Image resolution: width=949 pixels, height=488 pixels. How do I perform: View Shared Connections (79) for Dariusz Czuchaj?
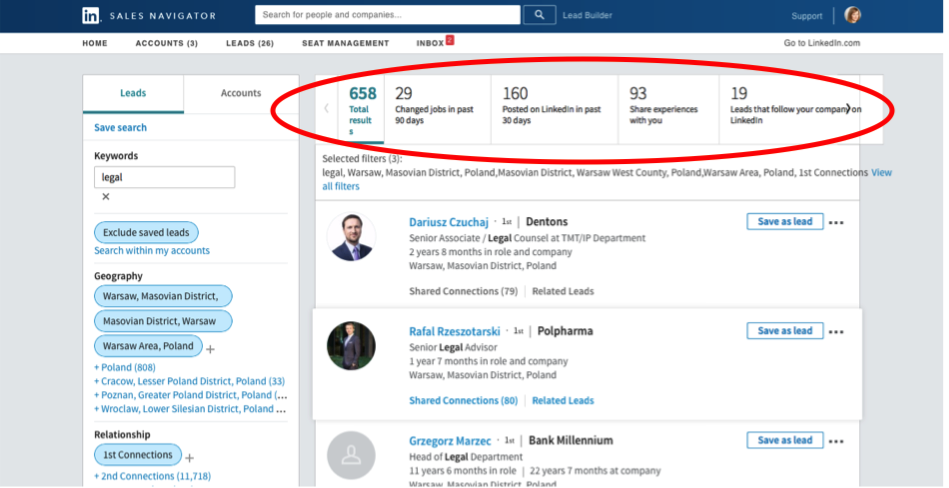pyautogui.click(x=464, y=291)
